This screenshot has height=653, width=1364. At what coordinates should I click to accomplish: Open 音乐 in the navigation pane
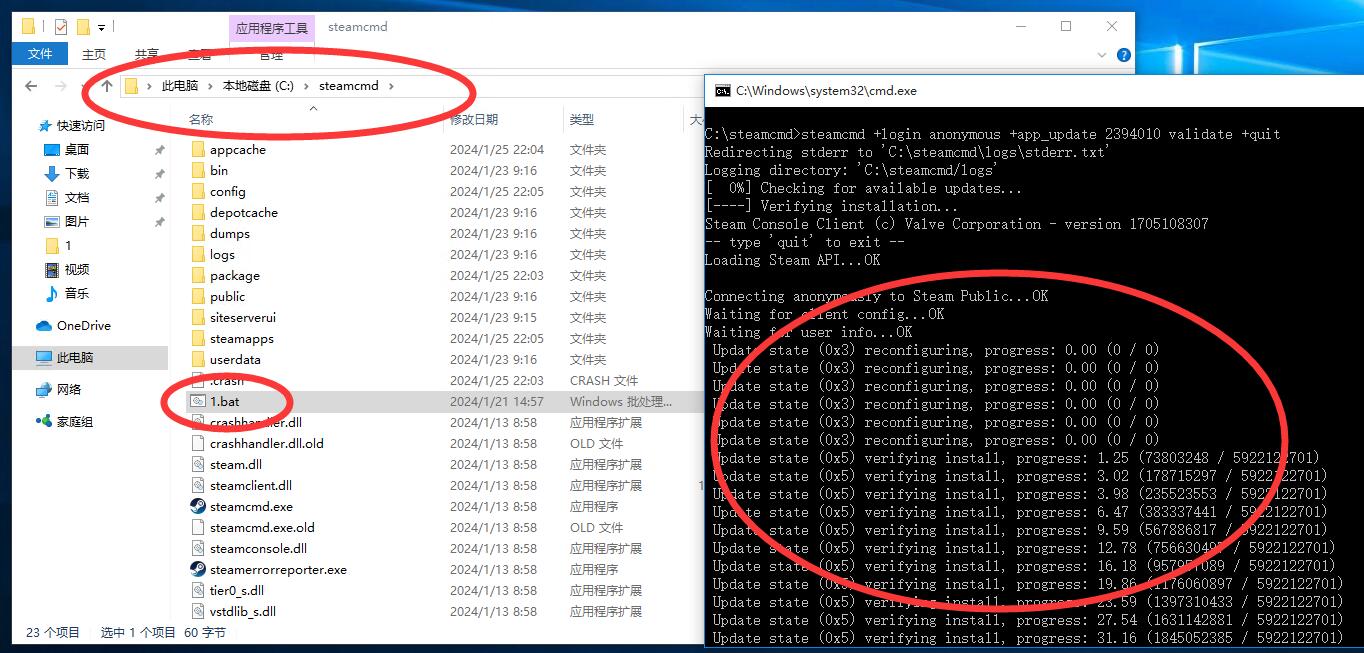tap(77, 294)
